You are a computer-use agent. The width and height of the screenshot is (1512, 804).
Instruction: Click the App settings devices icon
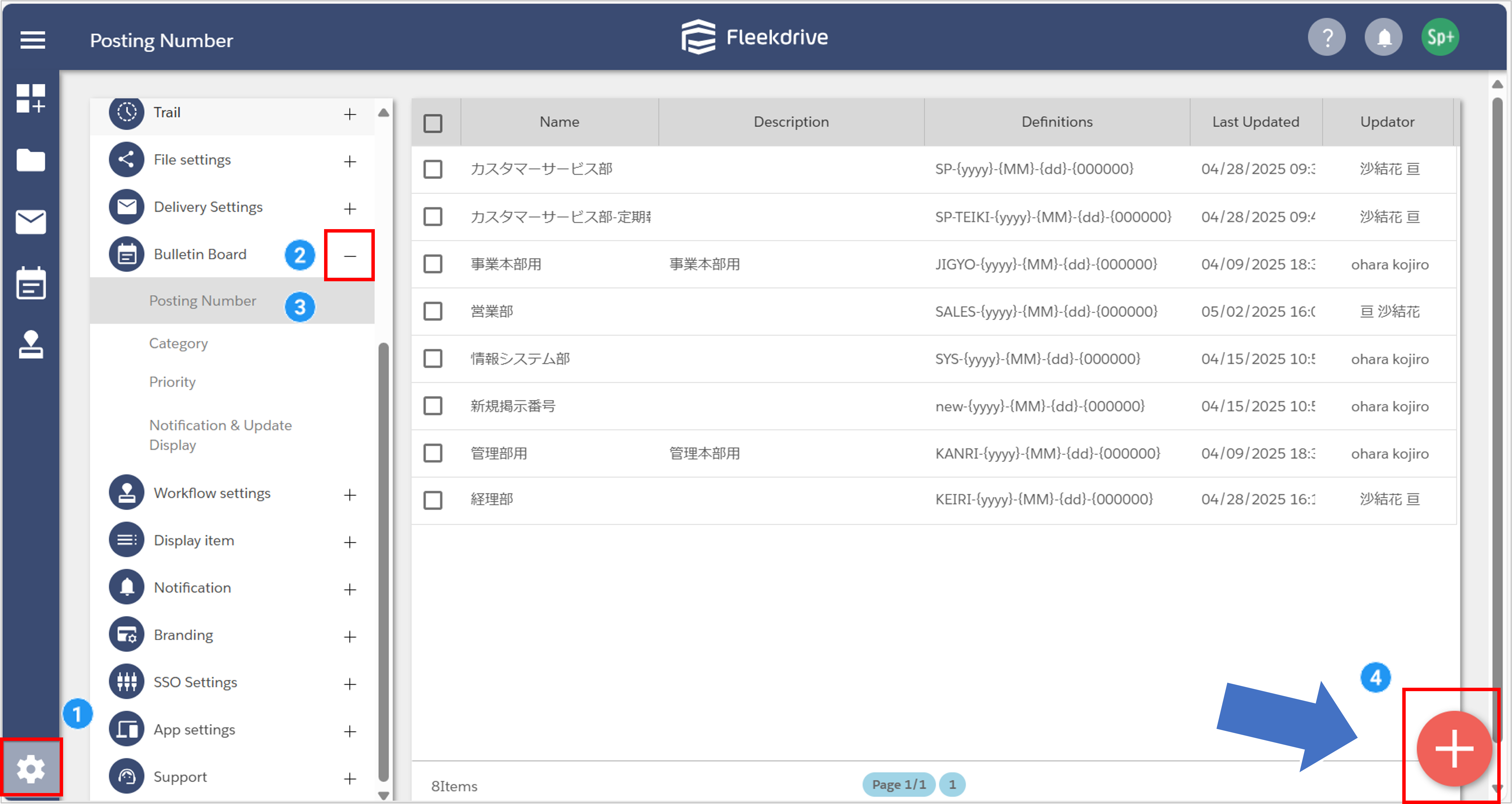pos(126,729)
